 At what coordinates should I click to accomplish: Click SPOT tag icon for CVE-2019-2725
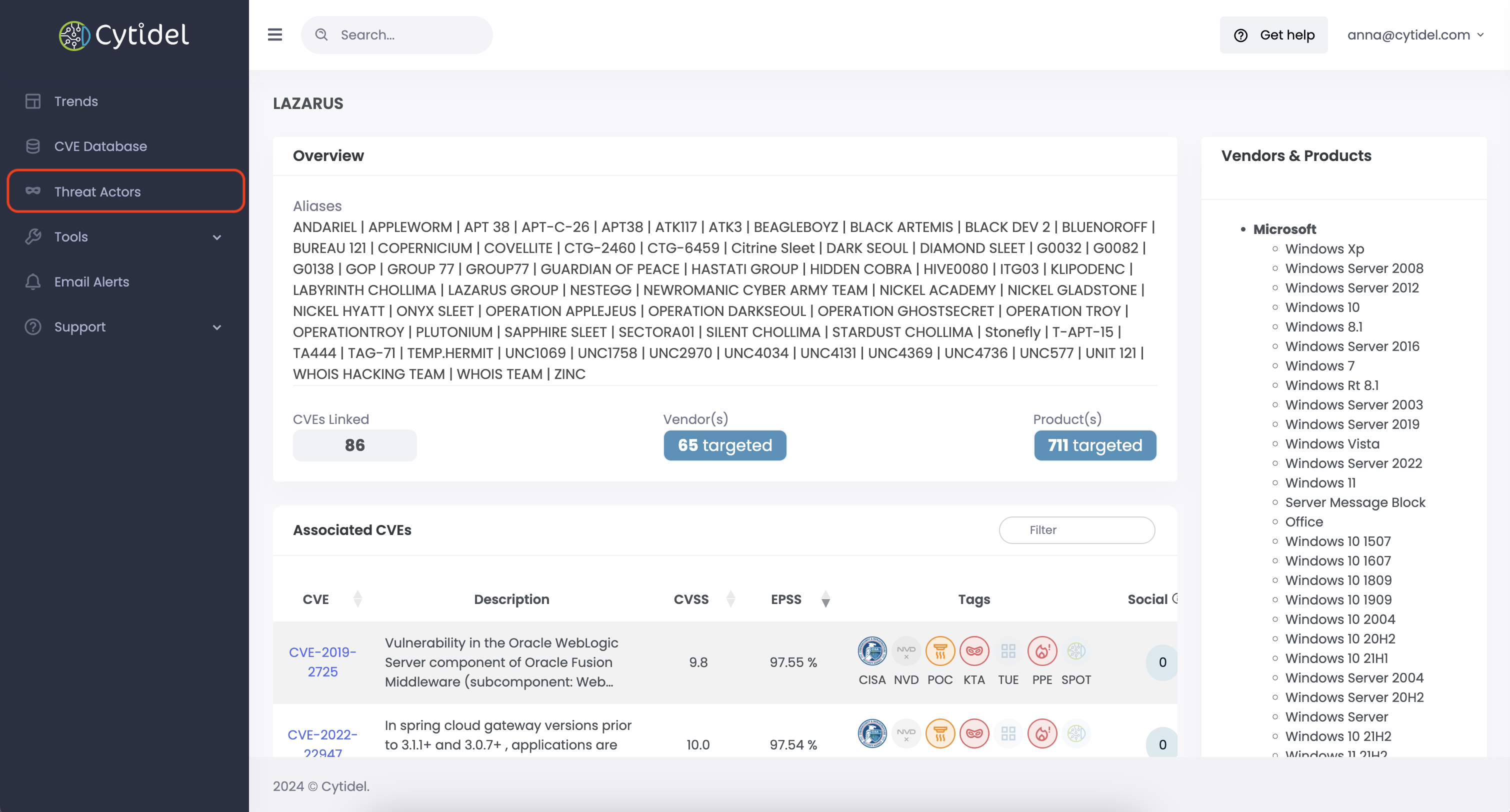(x=1076, y=651)
